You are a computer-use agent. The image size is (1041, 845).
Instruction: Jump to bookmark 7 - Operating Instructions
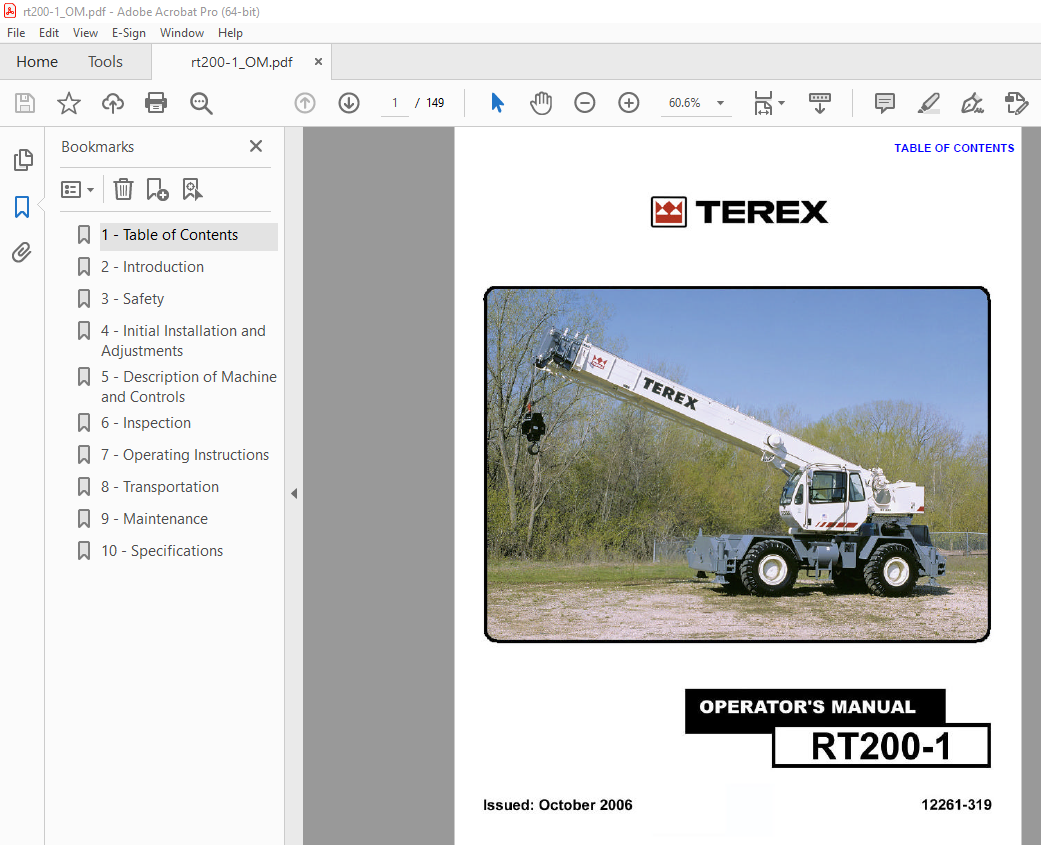(x=185, y=455)
